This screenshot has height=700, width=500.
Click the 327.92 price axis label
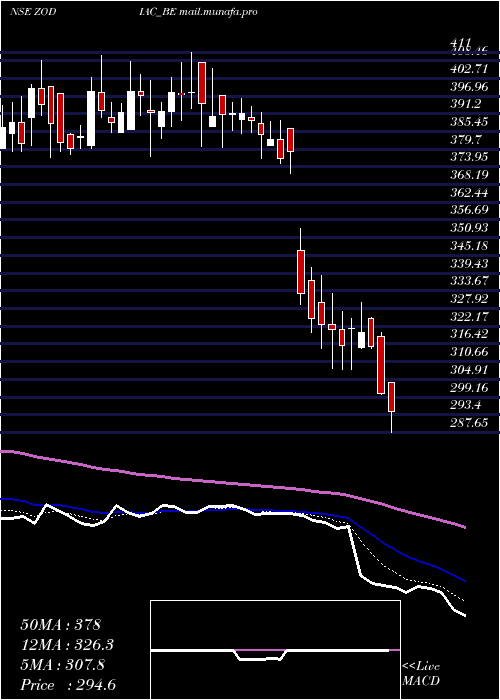pyautogui.click(x=469, y=298)
